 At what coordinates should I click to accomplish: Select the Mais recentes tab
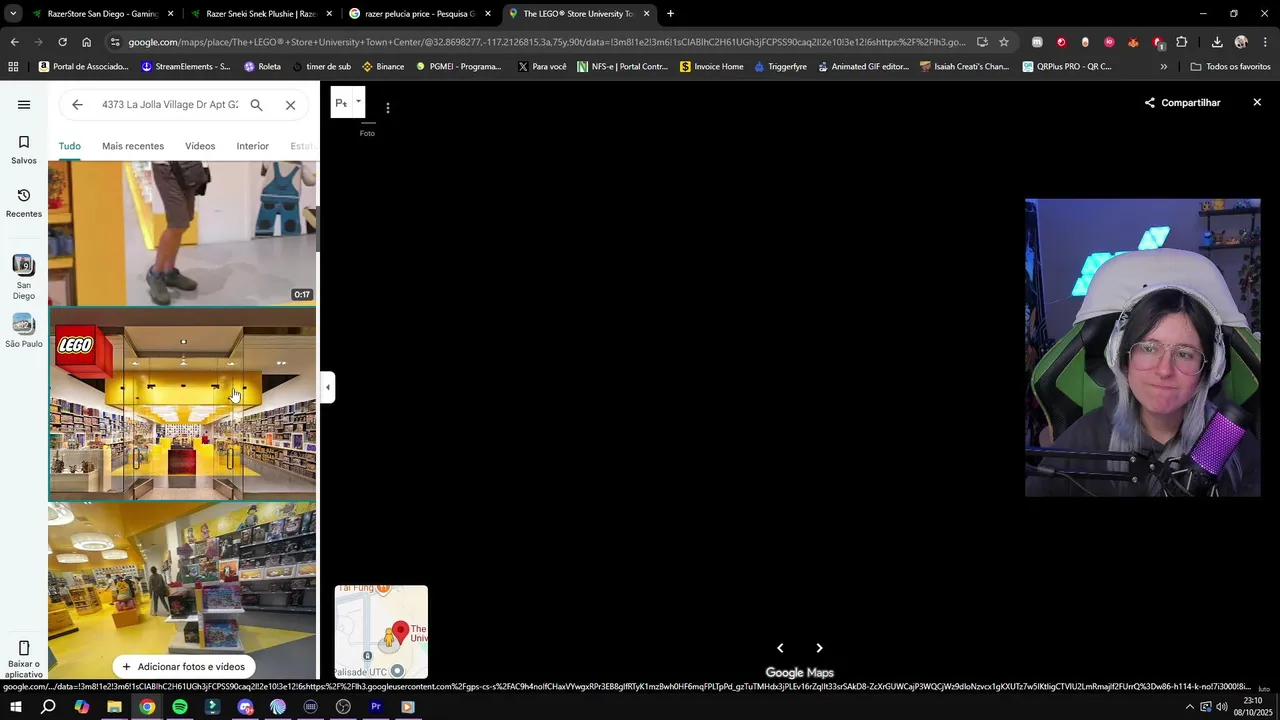tap(133, 146)
